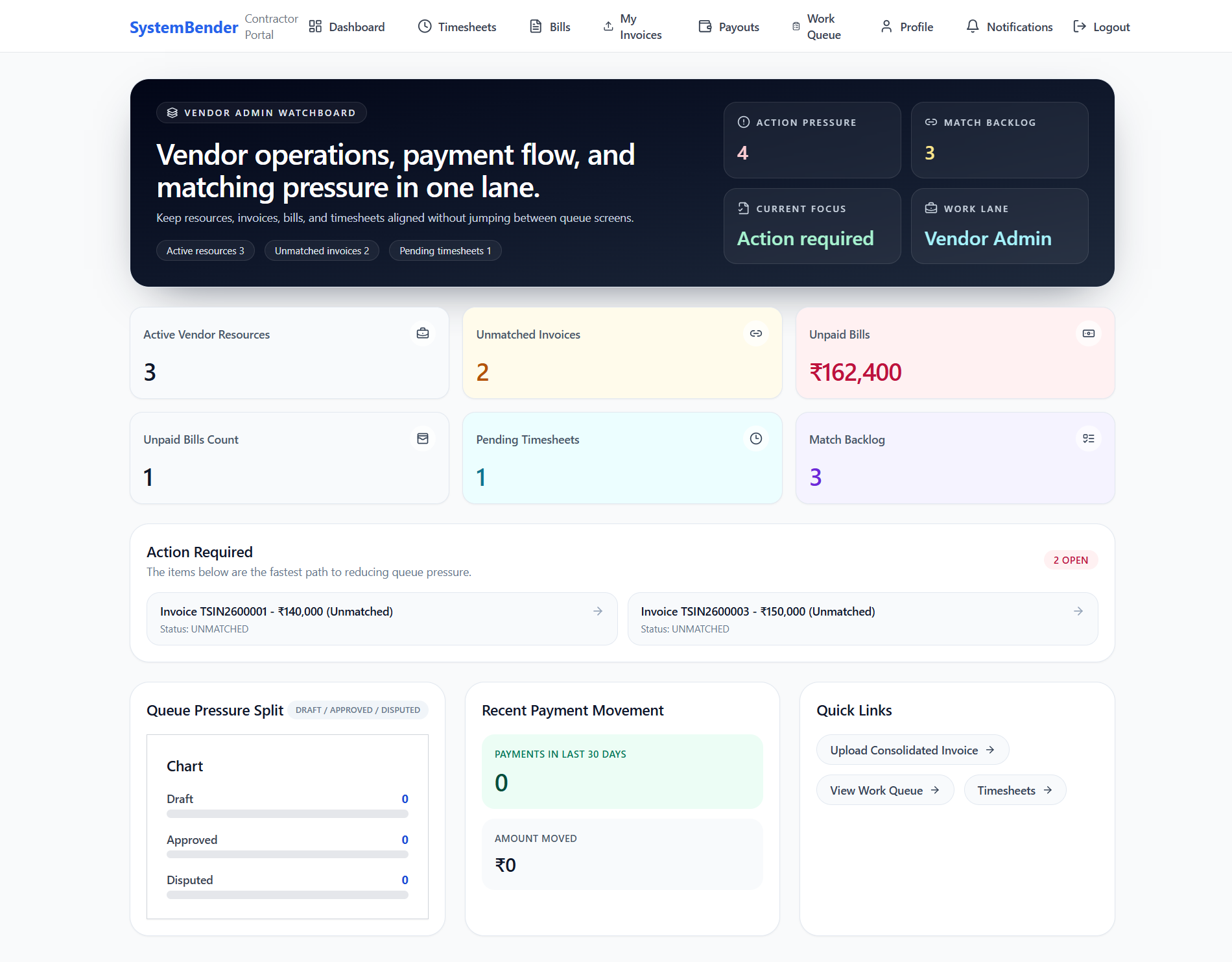Click the Unmatched Invoices card value 2
This screenshot has width=1232, height=962.
pyautogui.click(x=482, y=372)
